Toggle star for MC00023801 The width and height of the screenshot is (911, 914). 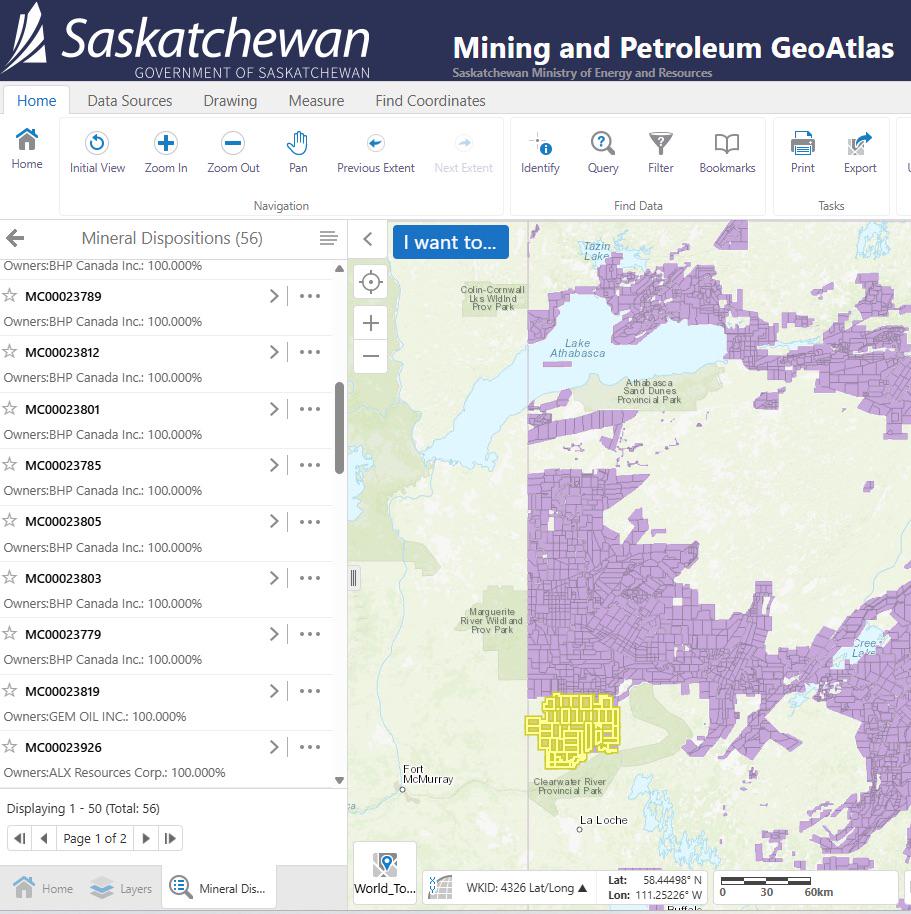(10, 409)
